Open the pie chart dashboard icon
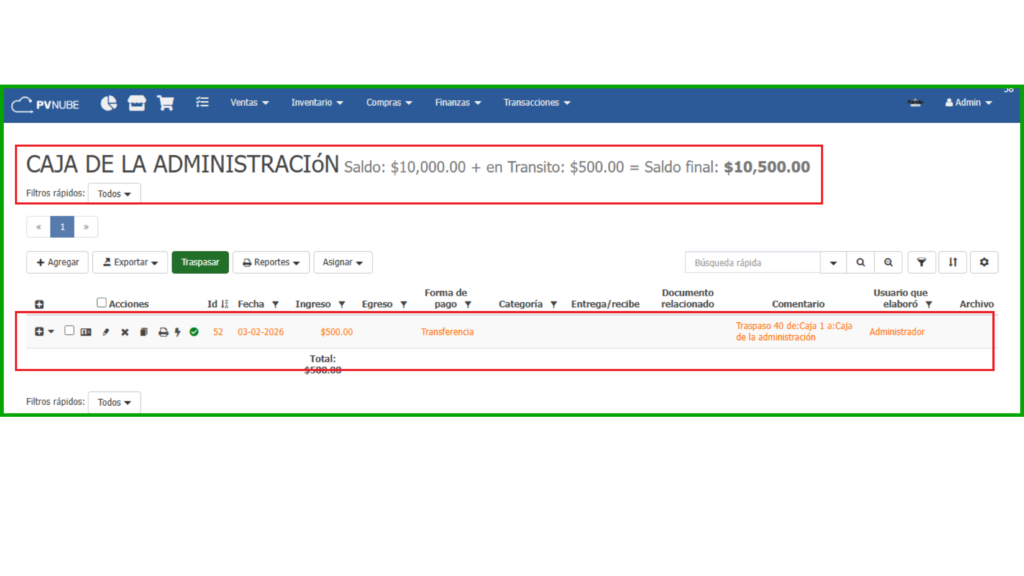The width and height of the screenshot is (1024, 576). 109,103
